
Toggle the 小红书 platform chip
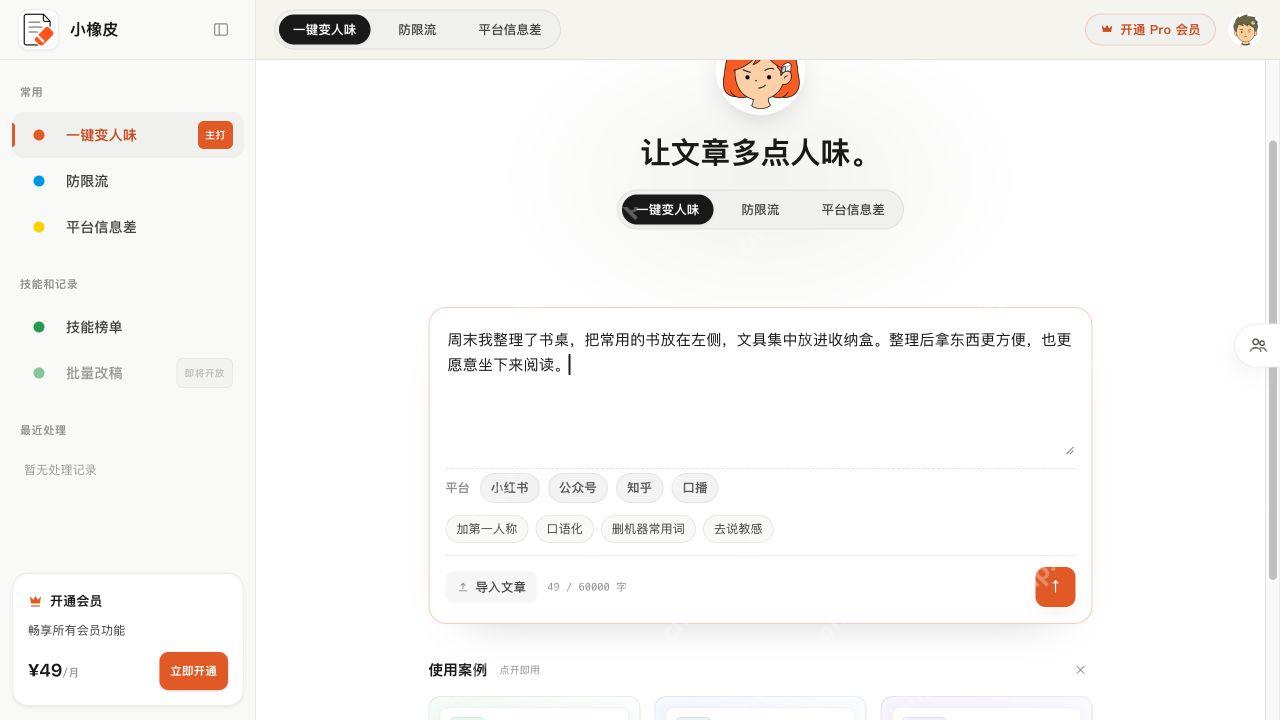click(510, 488)
